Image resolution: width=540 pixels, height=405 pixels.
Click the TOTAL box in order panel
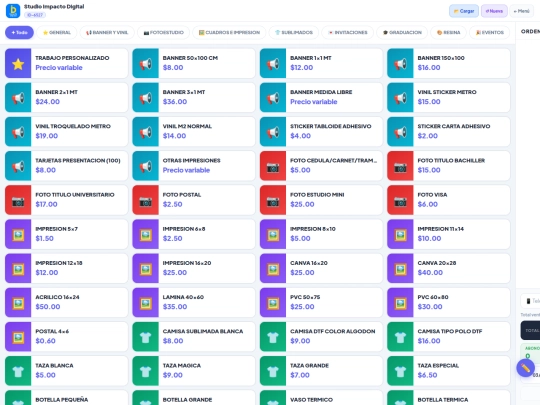530,330
